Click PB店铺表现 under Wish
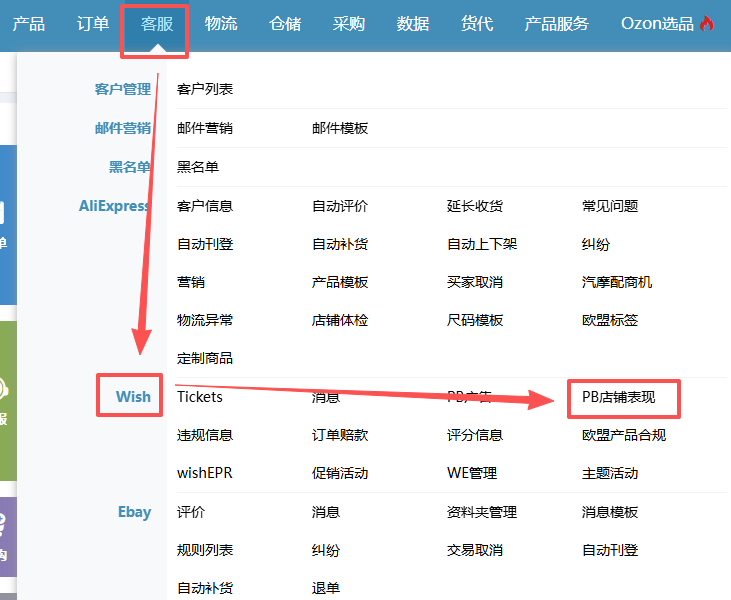The width and height of the screenshot is (731, 600). (619, 397)
